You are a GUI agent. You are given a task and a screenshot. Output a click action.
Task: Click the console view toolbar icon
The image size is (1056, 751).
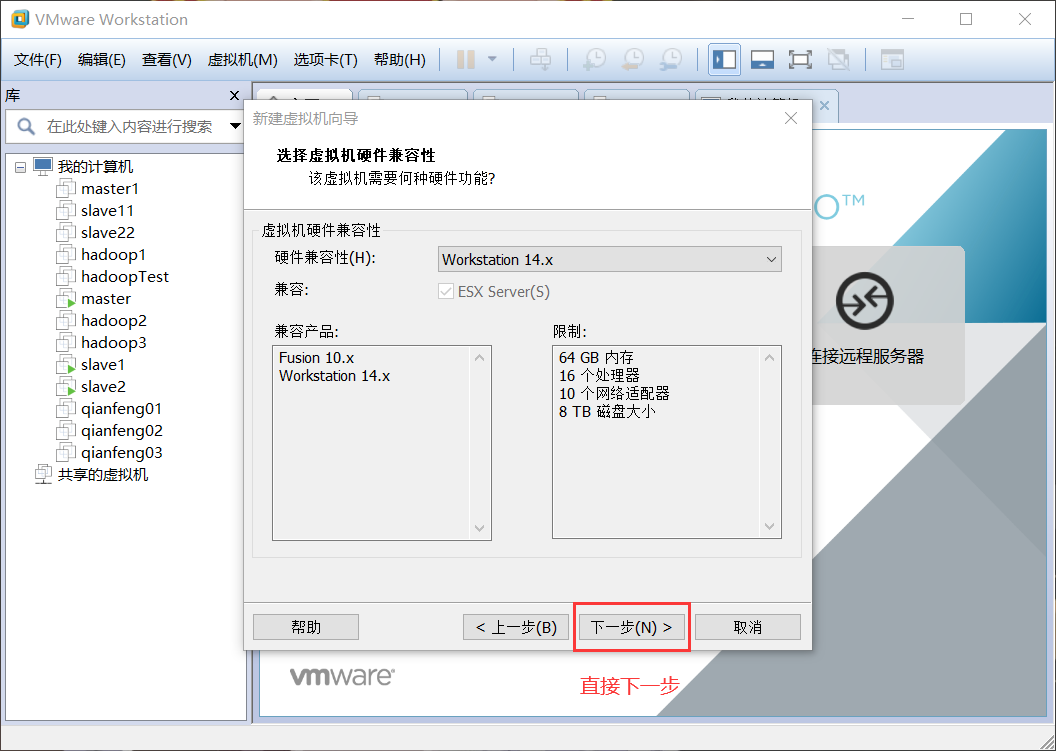tap(892, 60)
